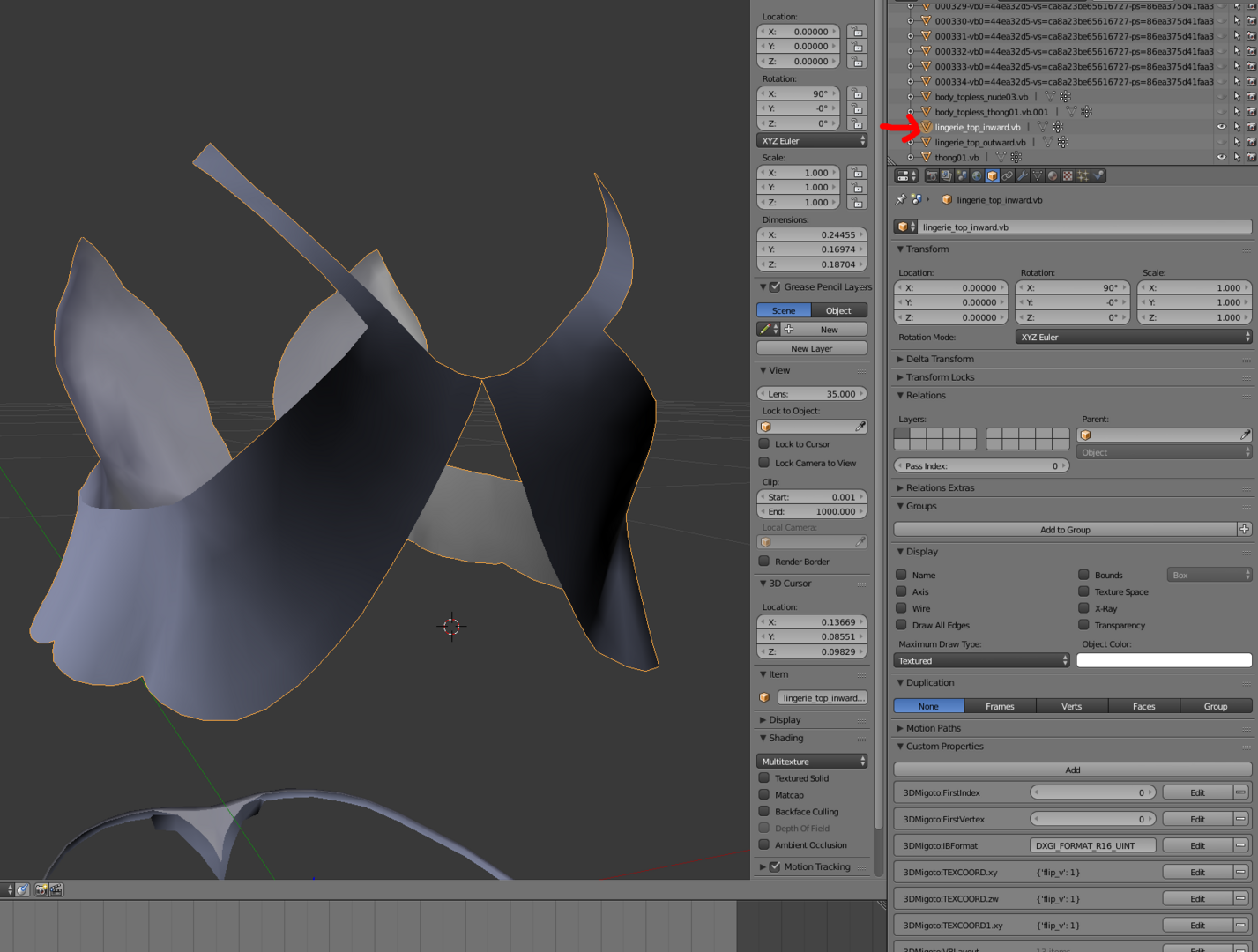The image size is (1258, 952).
Task: Switch the Grease Pencil source to Object
Action: [838, 310]
